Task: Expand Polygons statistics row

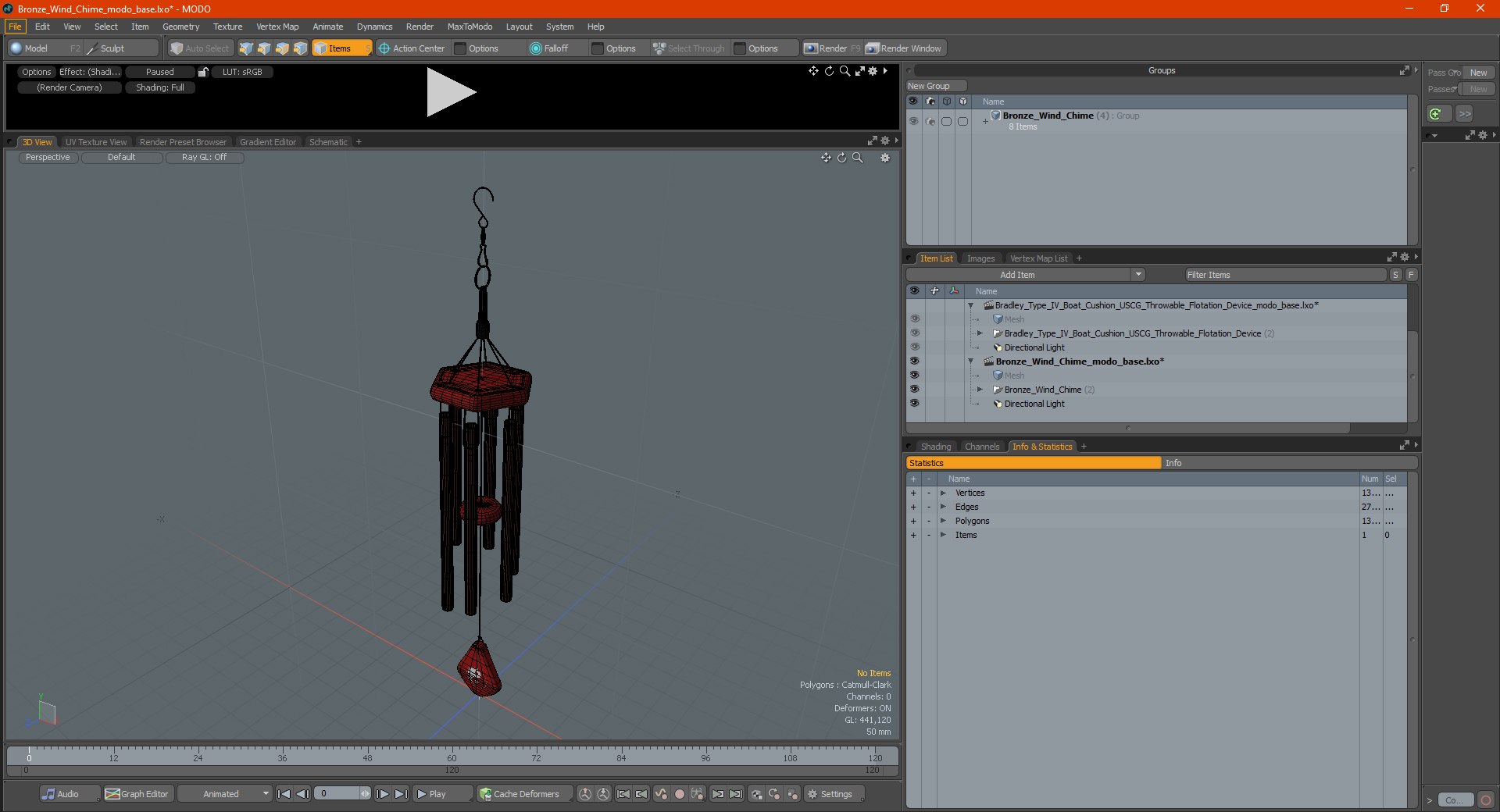Action: [944, 522]
